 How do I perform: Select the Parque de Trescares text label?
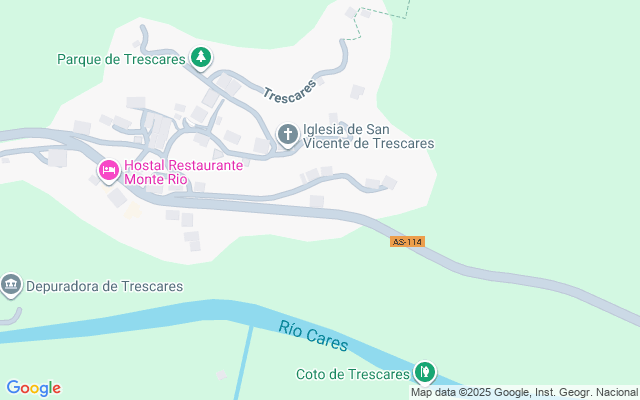coord(121,60)
